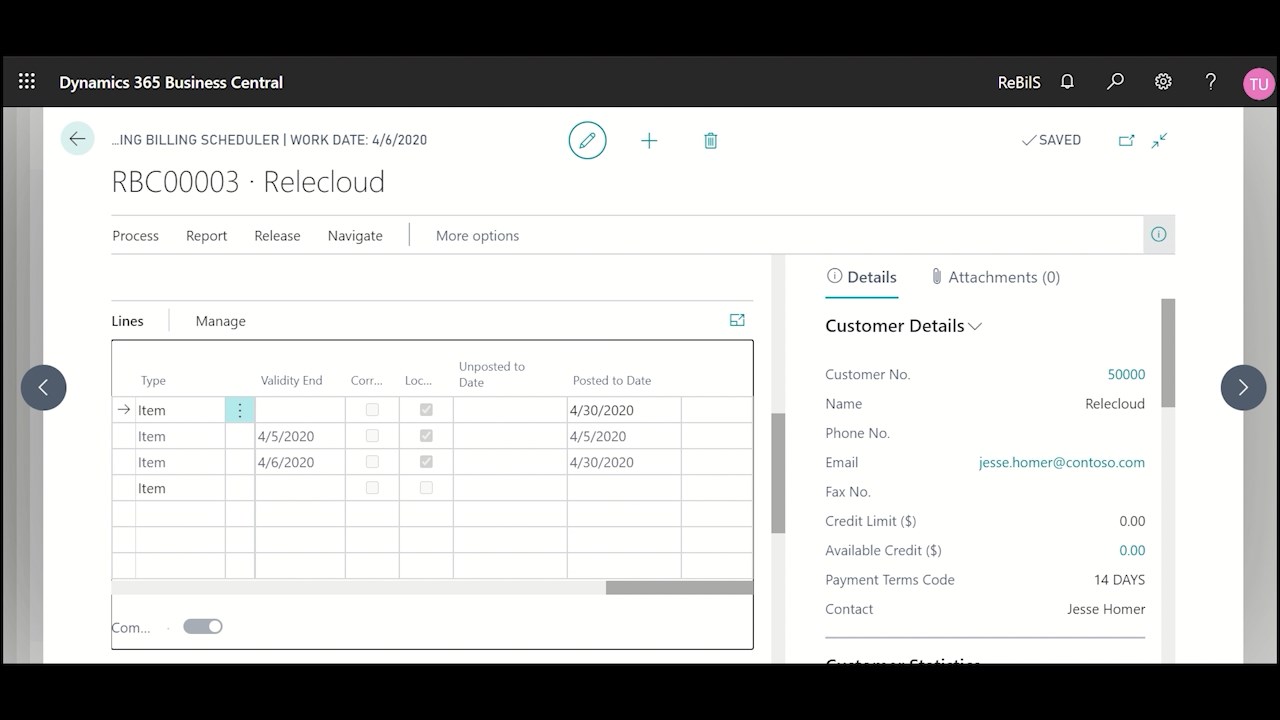Select first row arrow indicator

point(124,410)
